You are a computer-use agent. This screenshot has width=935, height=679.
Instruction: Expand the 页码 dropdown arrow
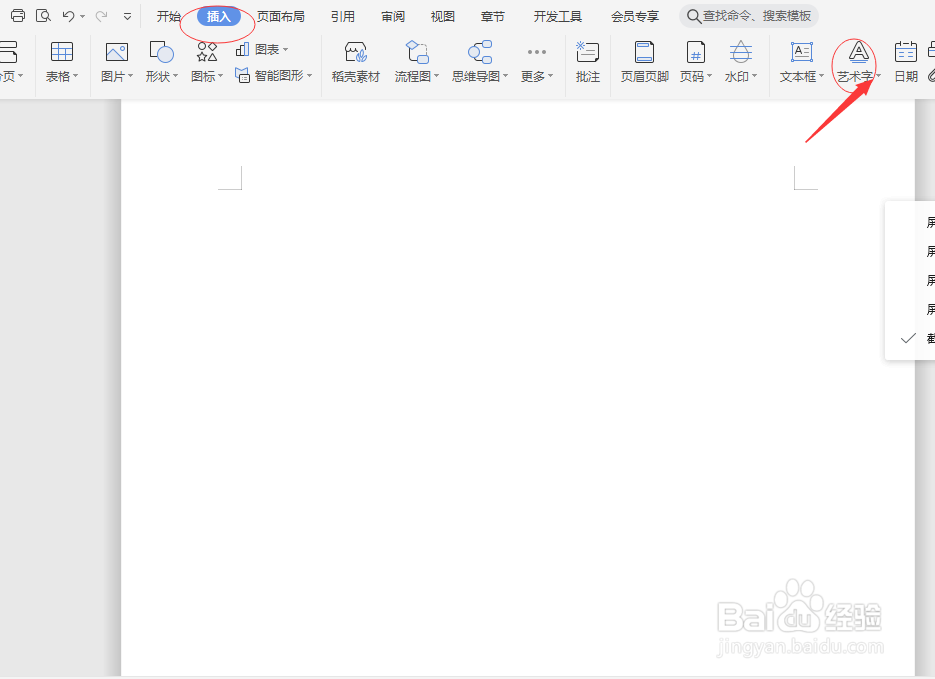pyautogui.click(x=709, y=76)
